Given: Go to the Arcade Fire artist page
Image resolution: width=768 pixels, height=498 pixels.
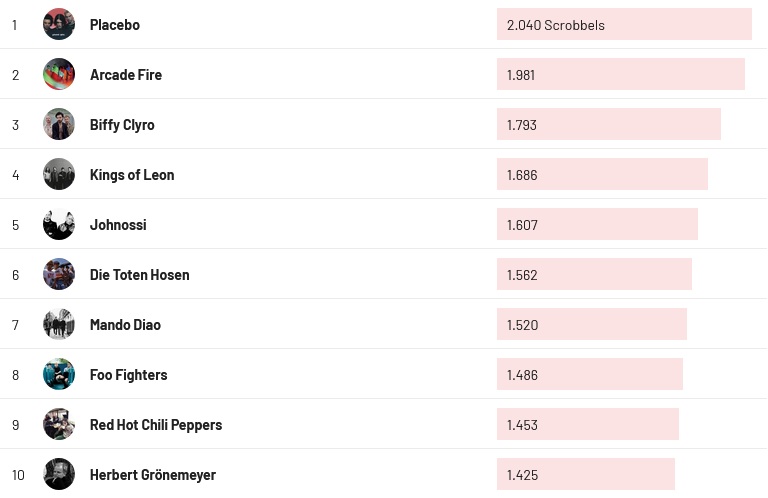Looking at the screenshot, I should (126, 75).
